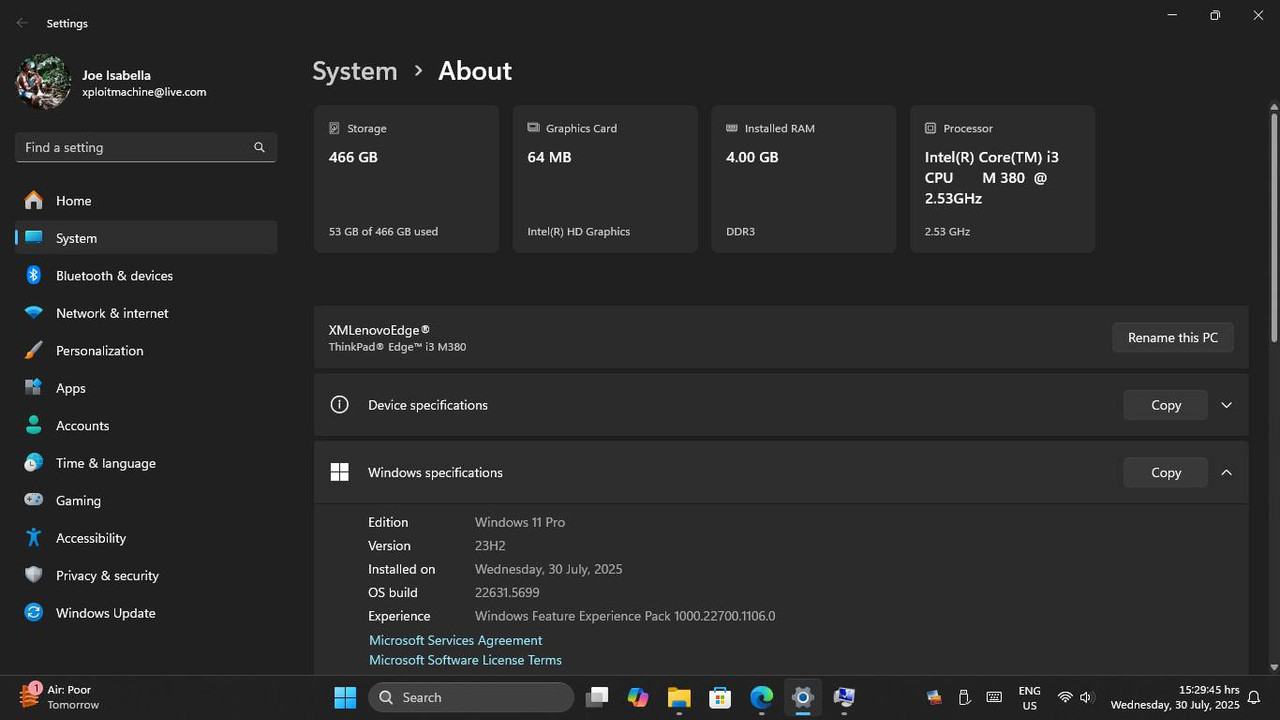This screenshot has height=720, width=1280.
Task: Select the Windows 11 Pro edition text
Action: click(x=520, y=522)
